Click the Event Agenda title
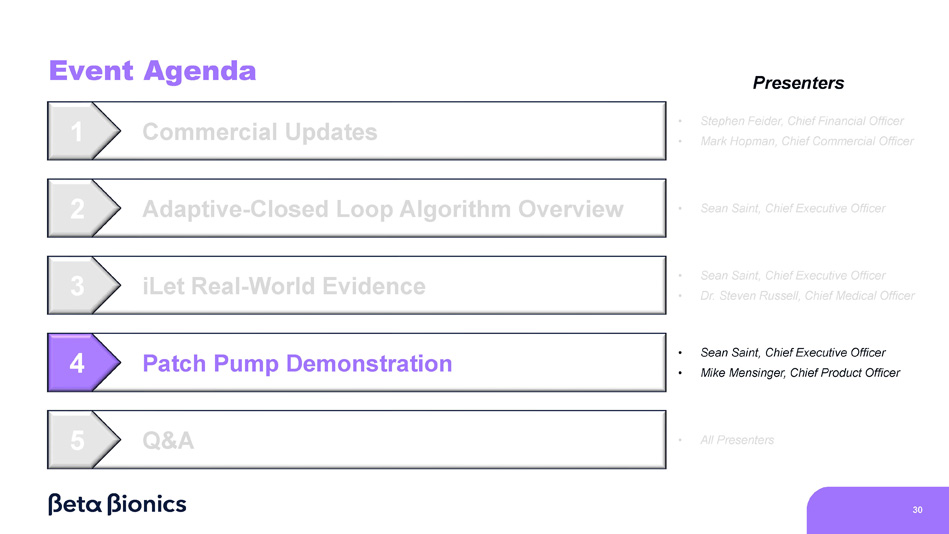Image resolution: width=949 pixels, height=534 pixels. pyautogui.click(x=152, y=71)
